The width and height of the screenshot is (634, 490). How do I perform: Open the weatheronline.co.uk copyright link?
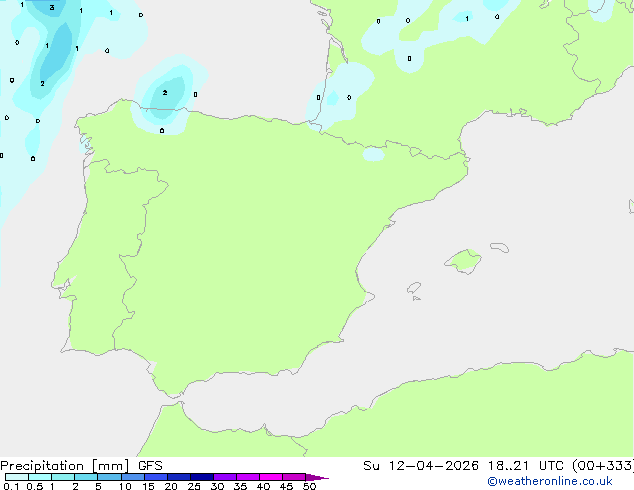(550, 481)
